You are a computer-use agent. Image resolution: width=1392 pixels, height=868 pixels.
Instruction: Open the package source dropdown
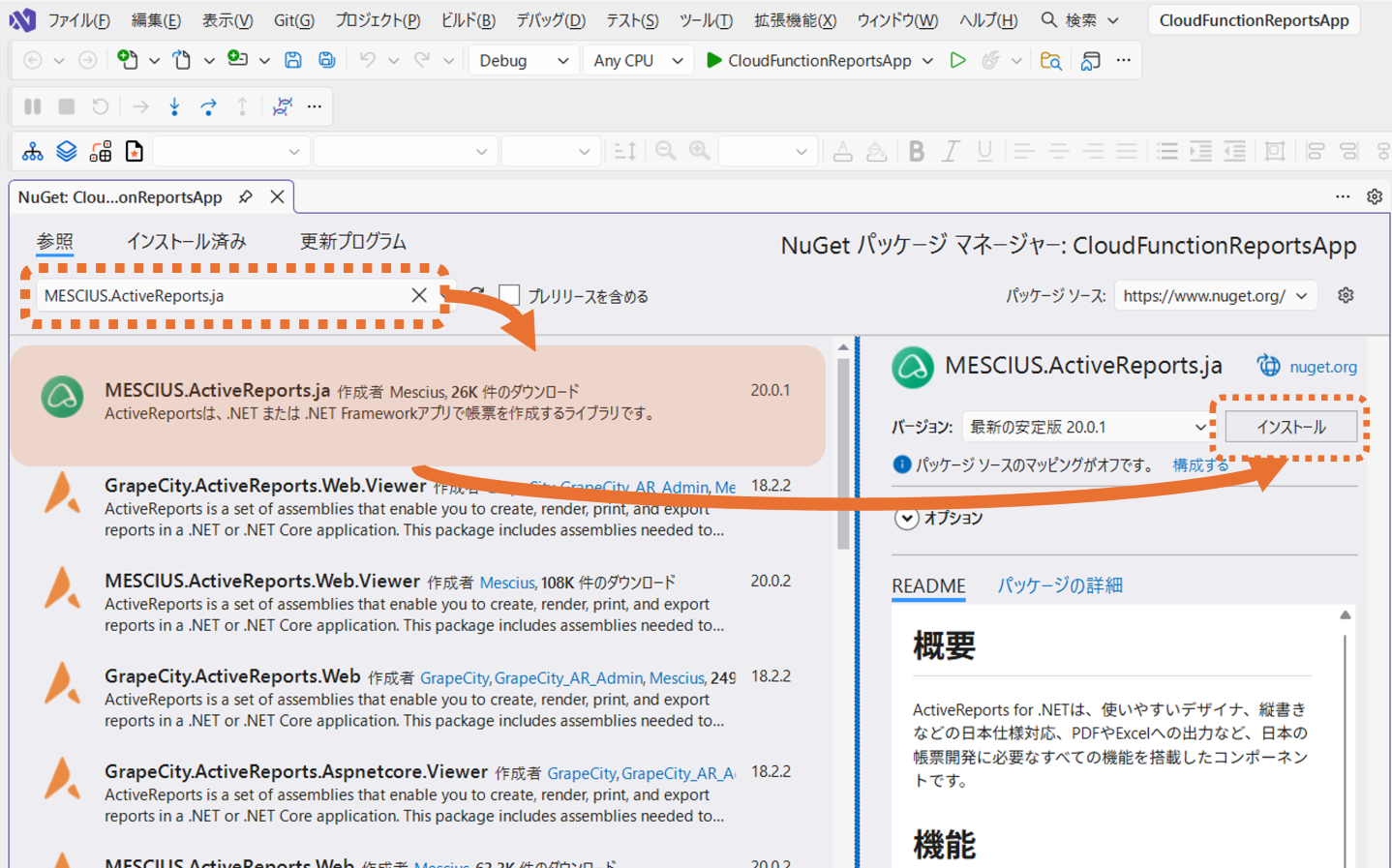(1216, 295)
